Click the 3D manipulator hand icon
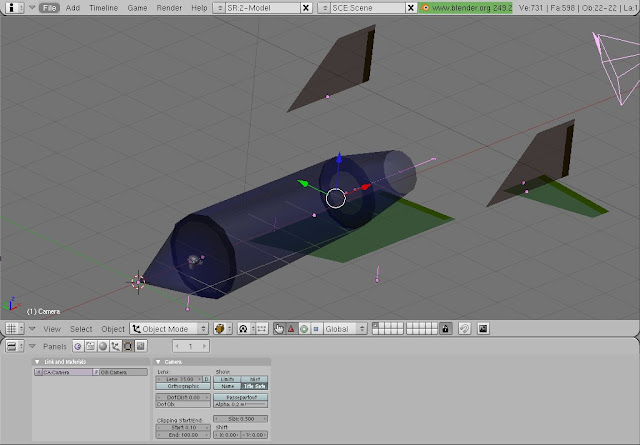This screenshot has width=640, height=445. click(279, 328)
